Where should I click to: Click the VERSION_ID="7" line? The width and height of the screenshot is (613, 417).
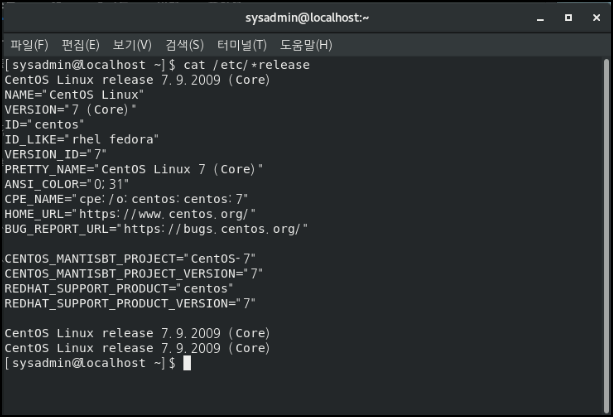[x=56, y=154]
